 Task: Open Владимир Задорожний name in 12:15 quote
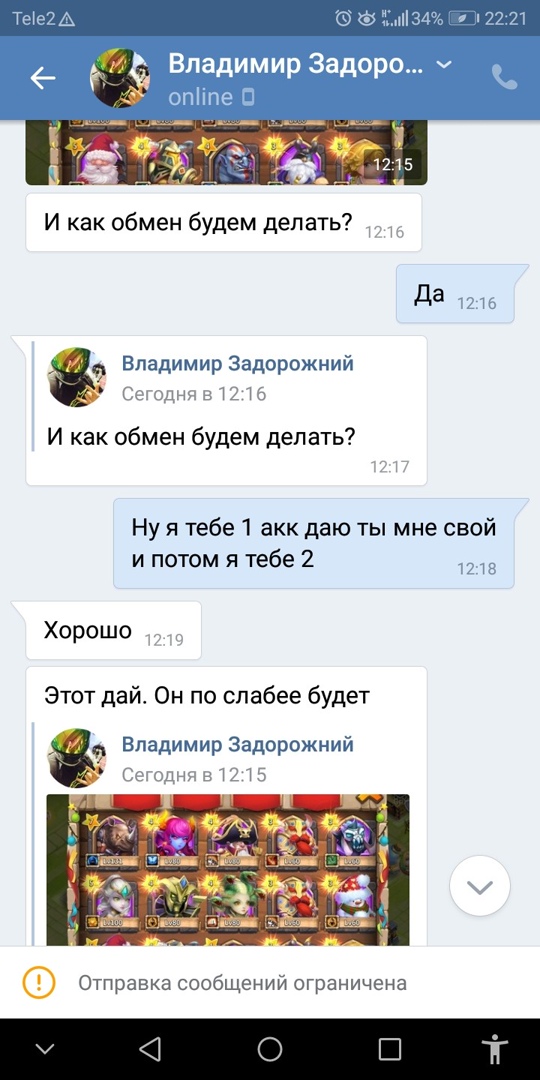tap(238, 744)
